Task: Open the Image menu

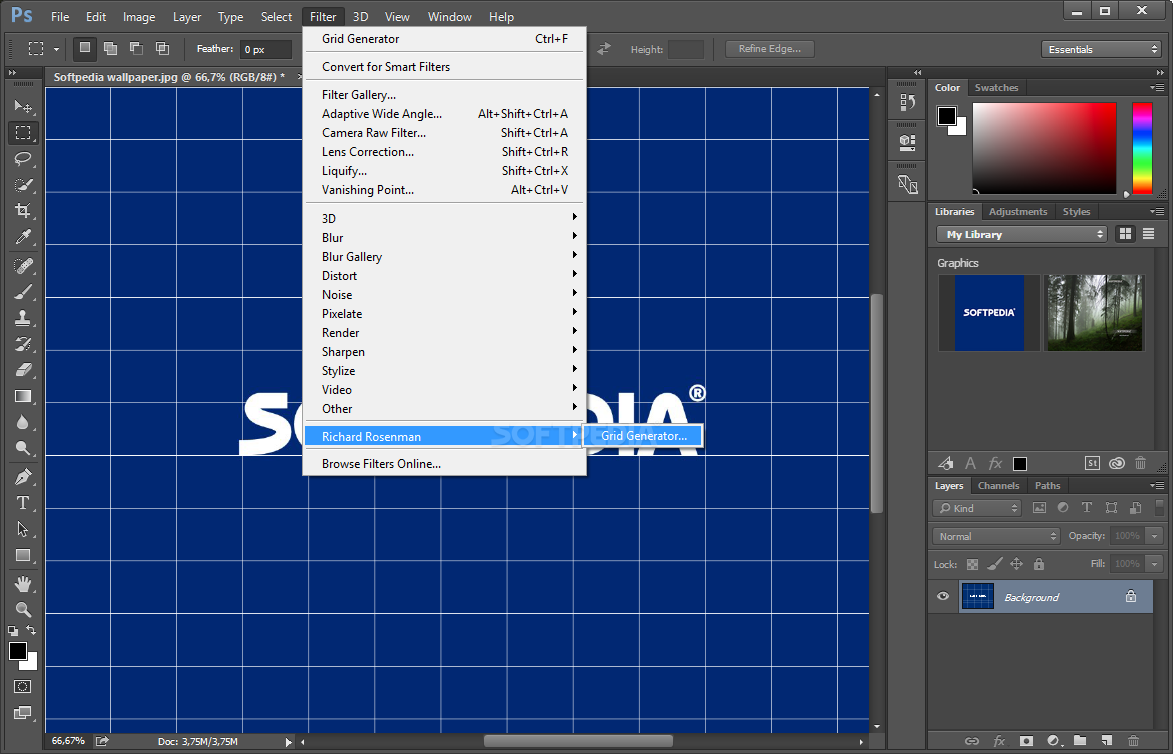Action: tap(138, 16)
